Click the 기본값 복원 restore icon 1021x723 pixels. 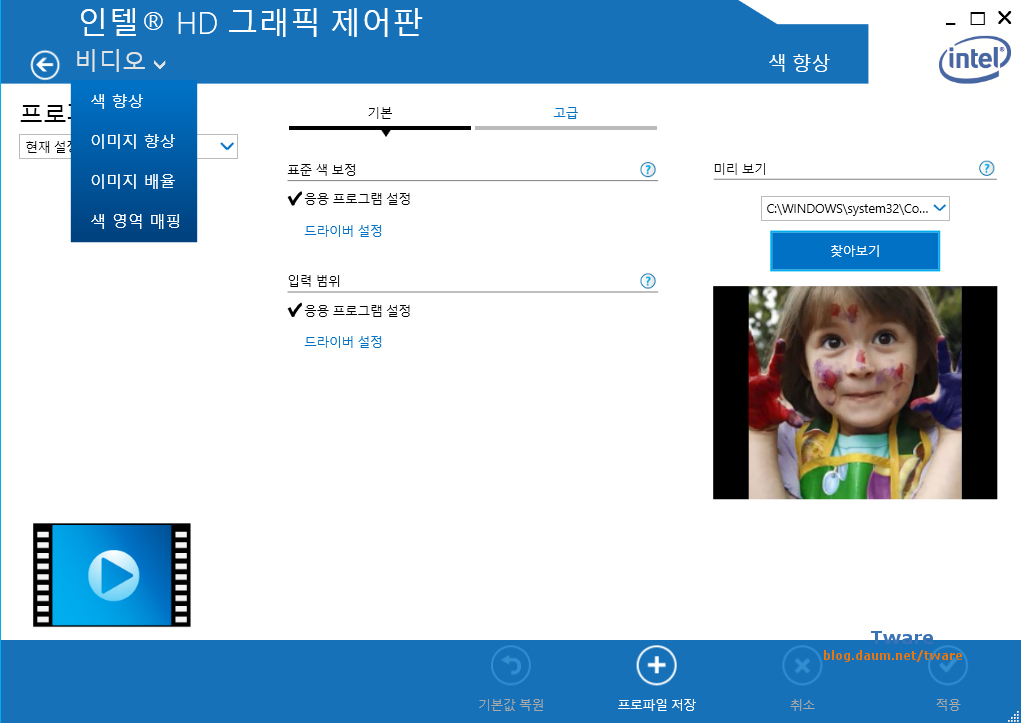510,666
